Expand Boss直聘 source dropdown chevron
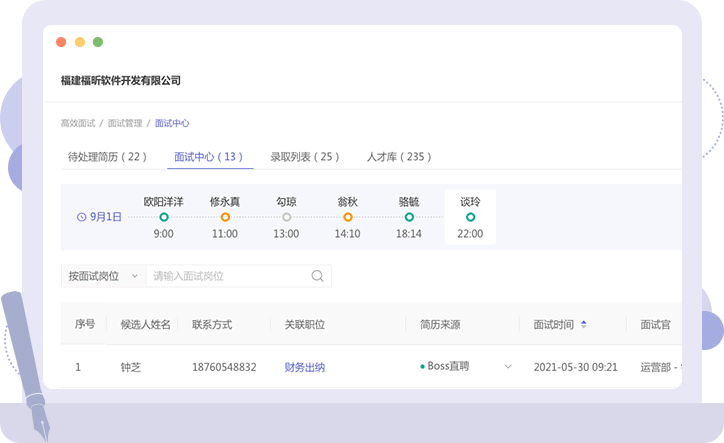This screenshot has width=724, height=443. [x=508, y=367]
